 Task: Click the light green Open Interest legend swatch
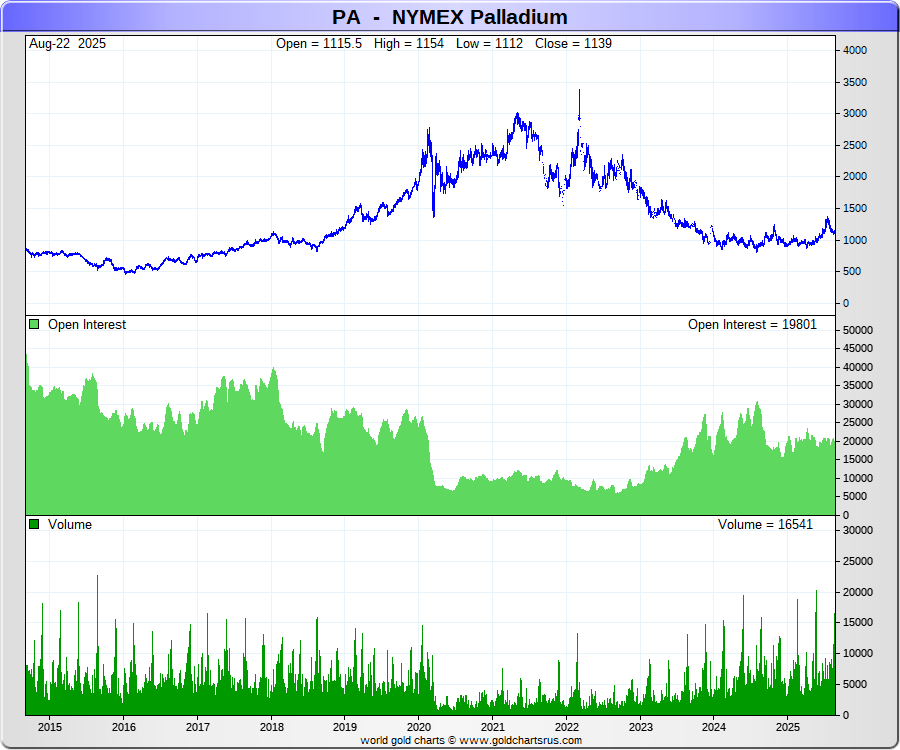click(x=34, y=325)
